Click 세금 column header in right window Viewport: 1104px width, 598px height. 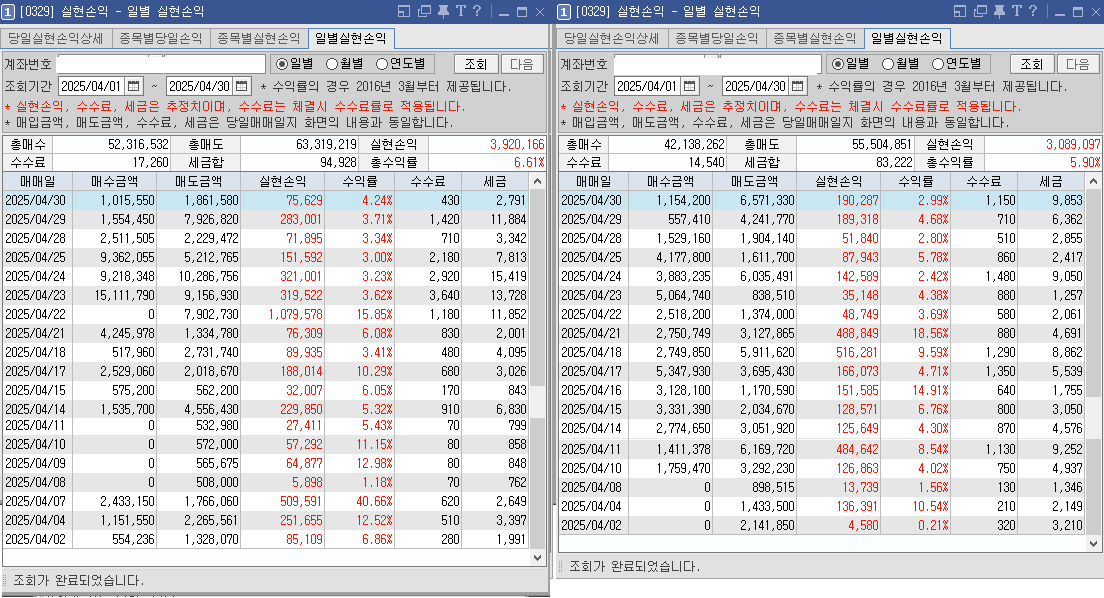[1052, 182]
